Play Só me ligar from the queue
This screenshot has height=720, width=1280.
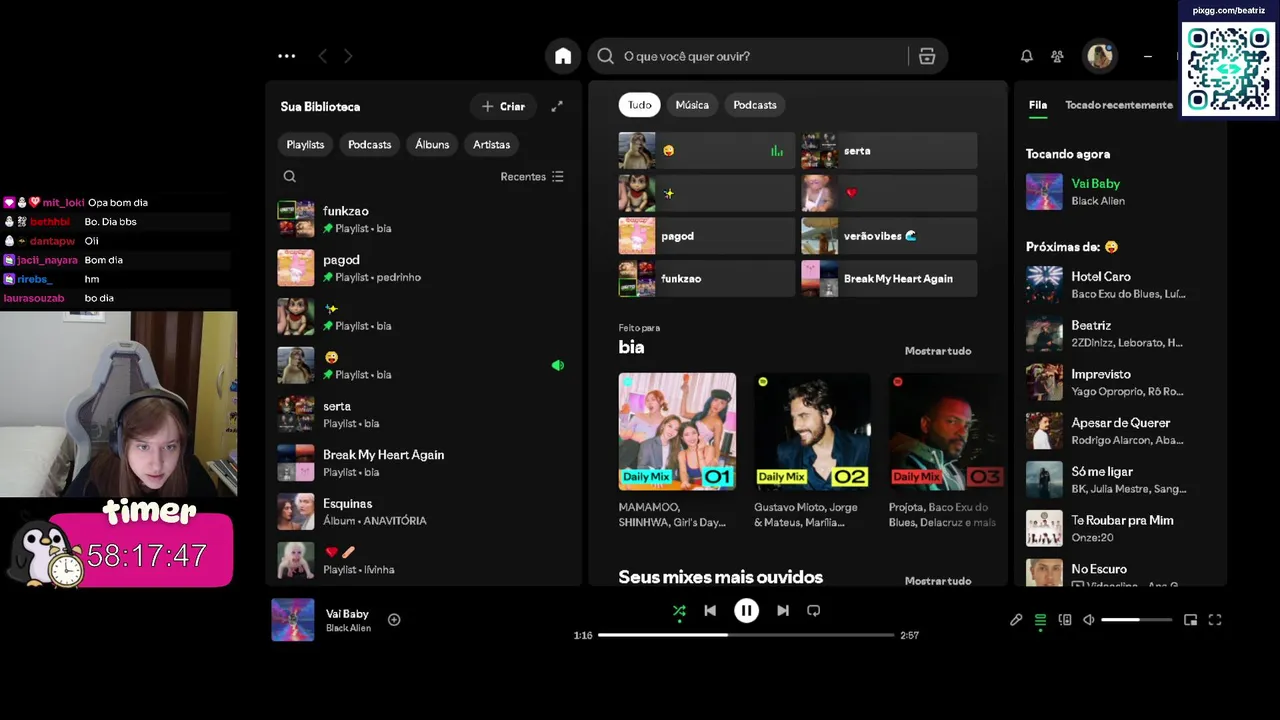1118,480
